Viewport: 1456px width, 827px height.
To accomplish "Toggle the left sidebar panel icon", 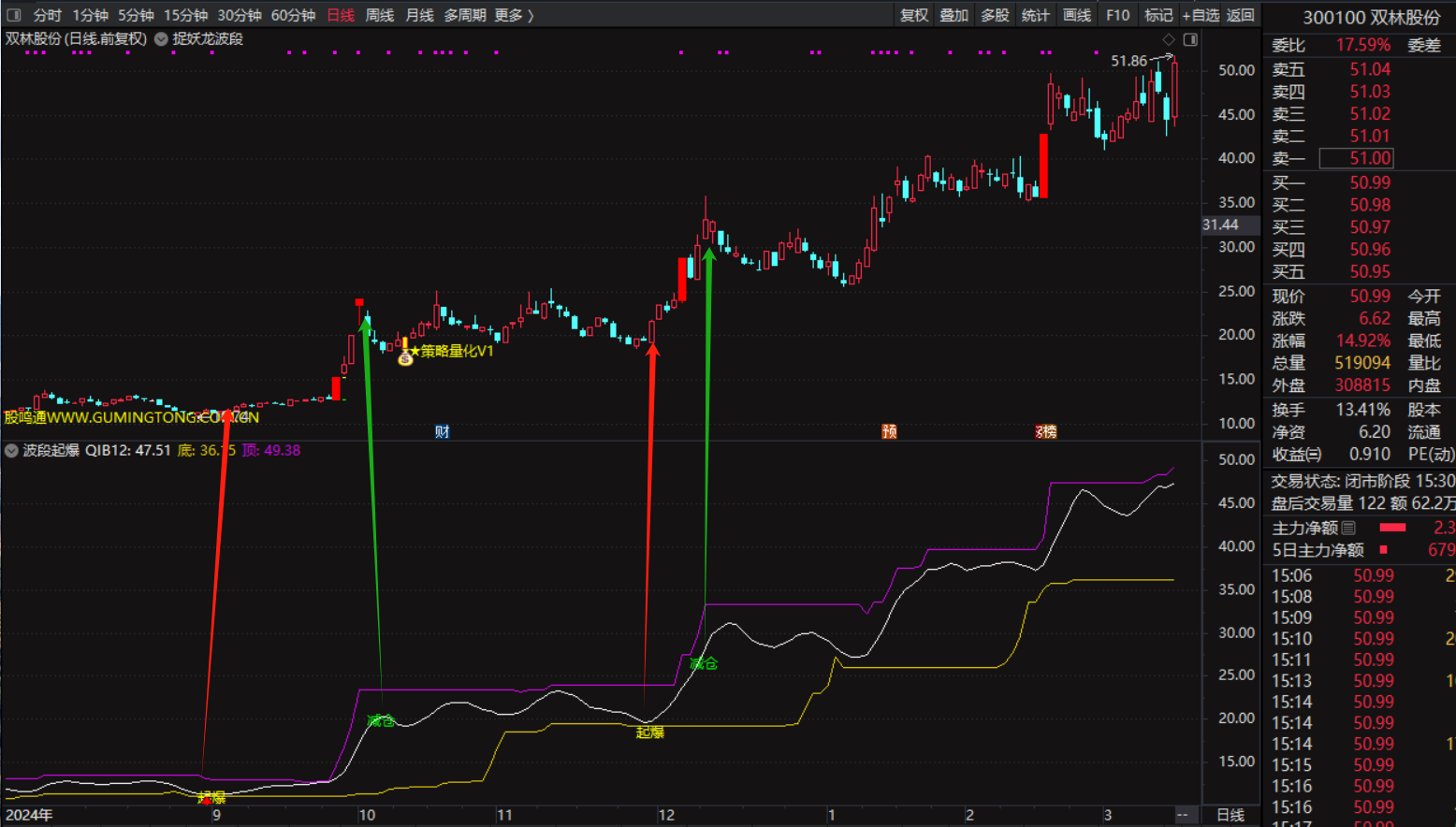I will [x=14, y=15].
